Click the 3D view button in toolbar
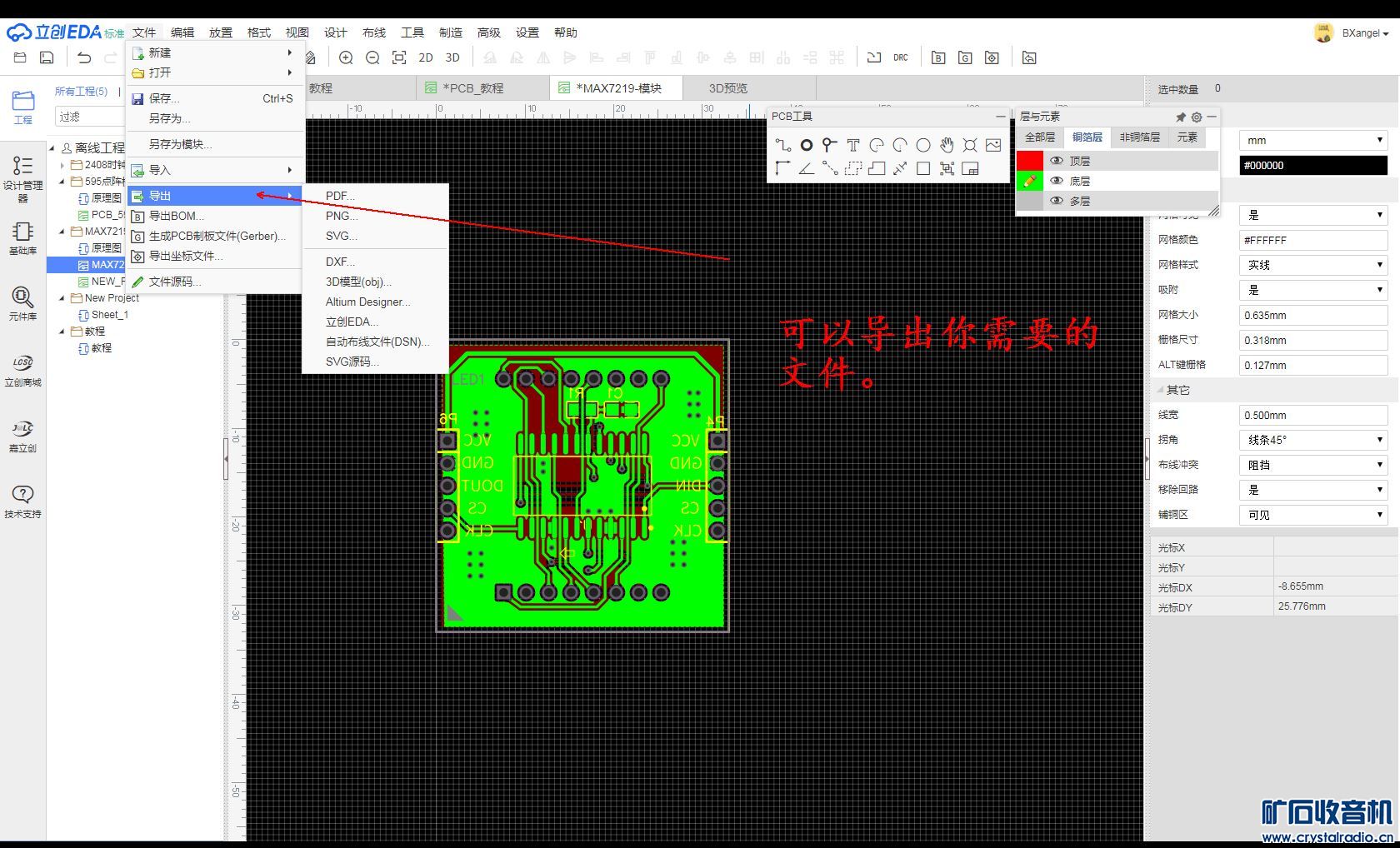The image size is (1400, 848). click(452, 57)
